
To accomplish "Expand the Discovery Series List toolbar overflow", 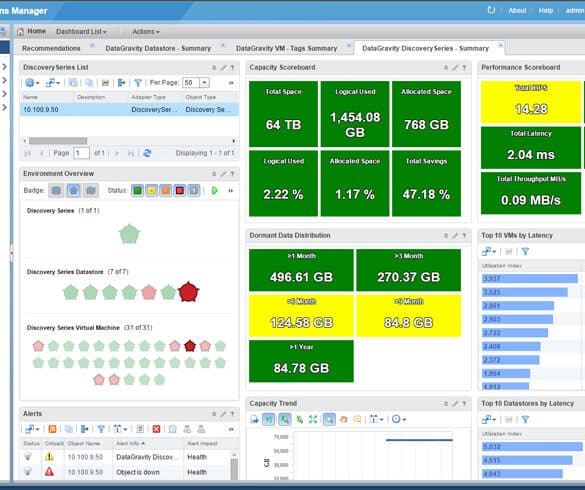I will click(x=231, y=83).
